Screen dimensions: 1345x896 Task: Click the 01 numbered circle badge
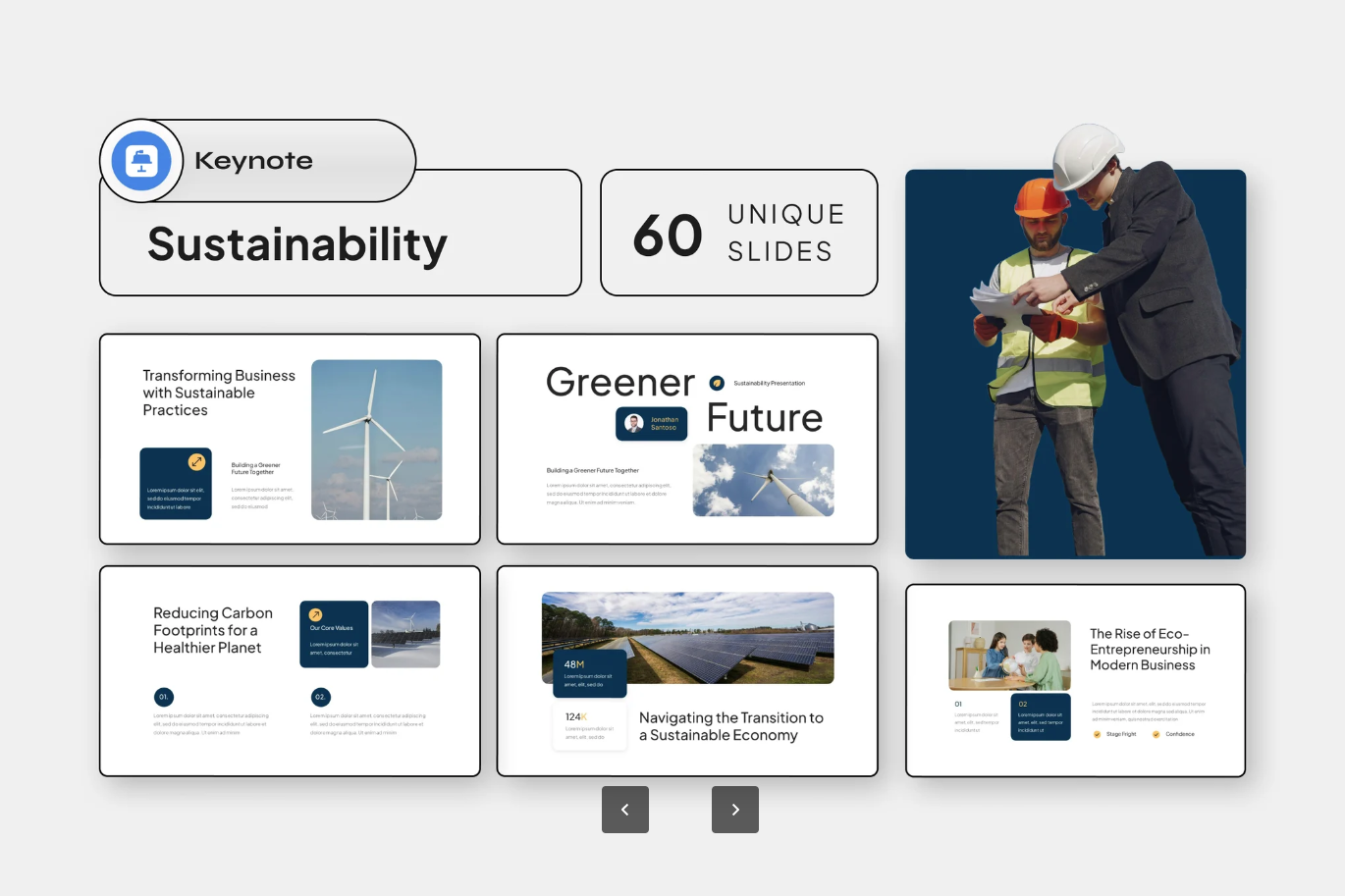click(163, 697)
